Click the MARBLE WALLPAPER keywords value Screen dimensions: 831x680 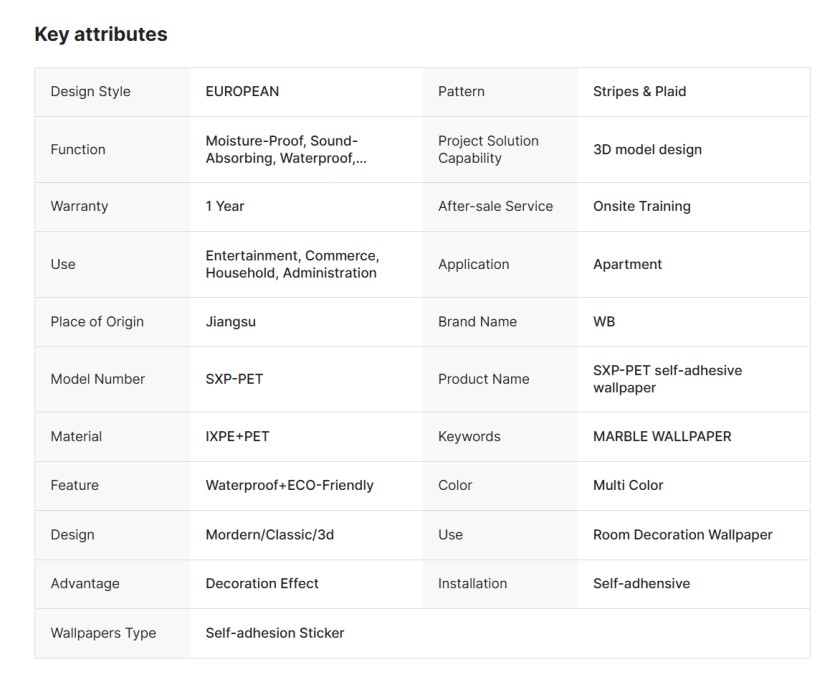(x=662, y=436)
